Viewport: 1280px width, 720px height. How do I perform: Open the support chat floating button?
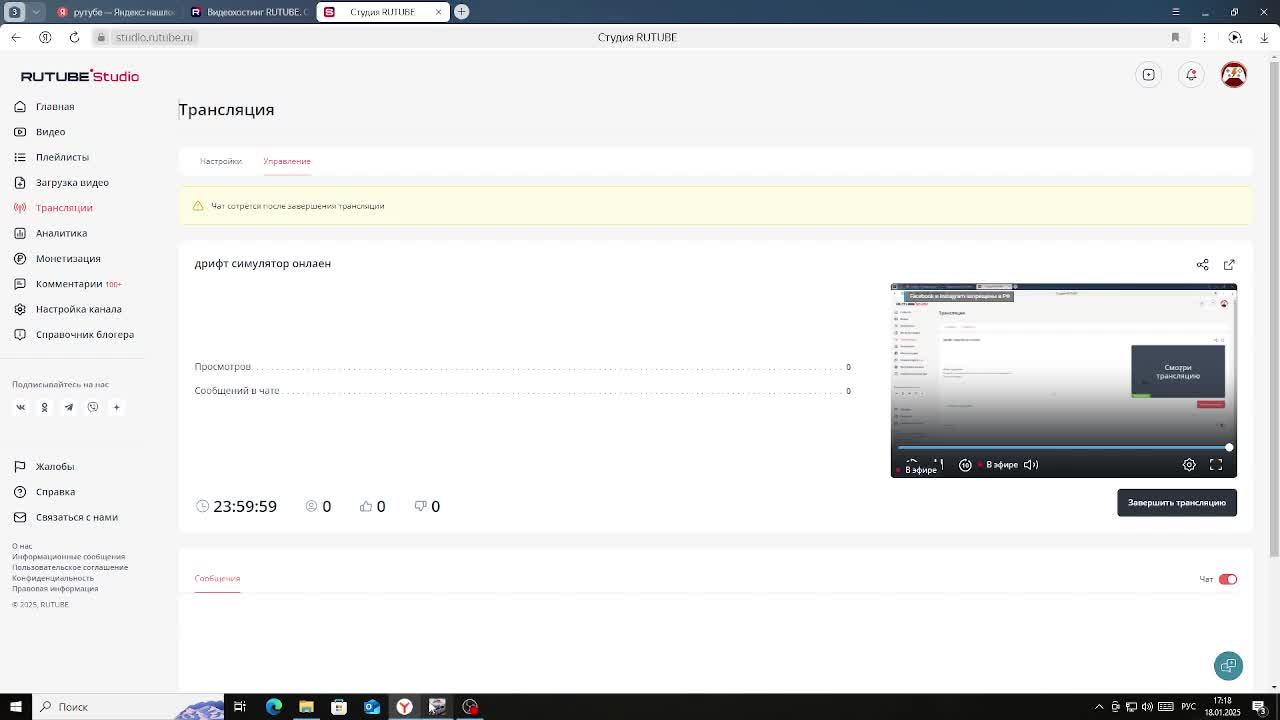pyautogui.click(x=1229, y=666)
